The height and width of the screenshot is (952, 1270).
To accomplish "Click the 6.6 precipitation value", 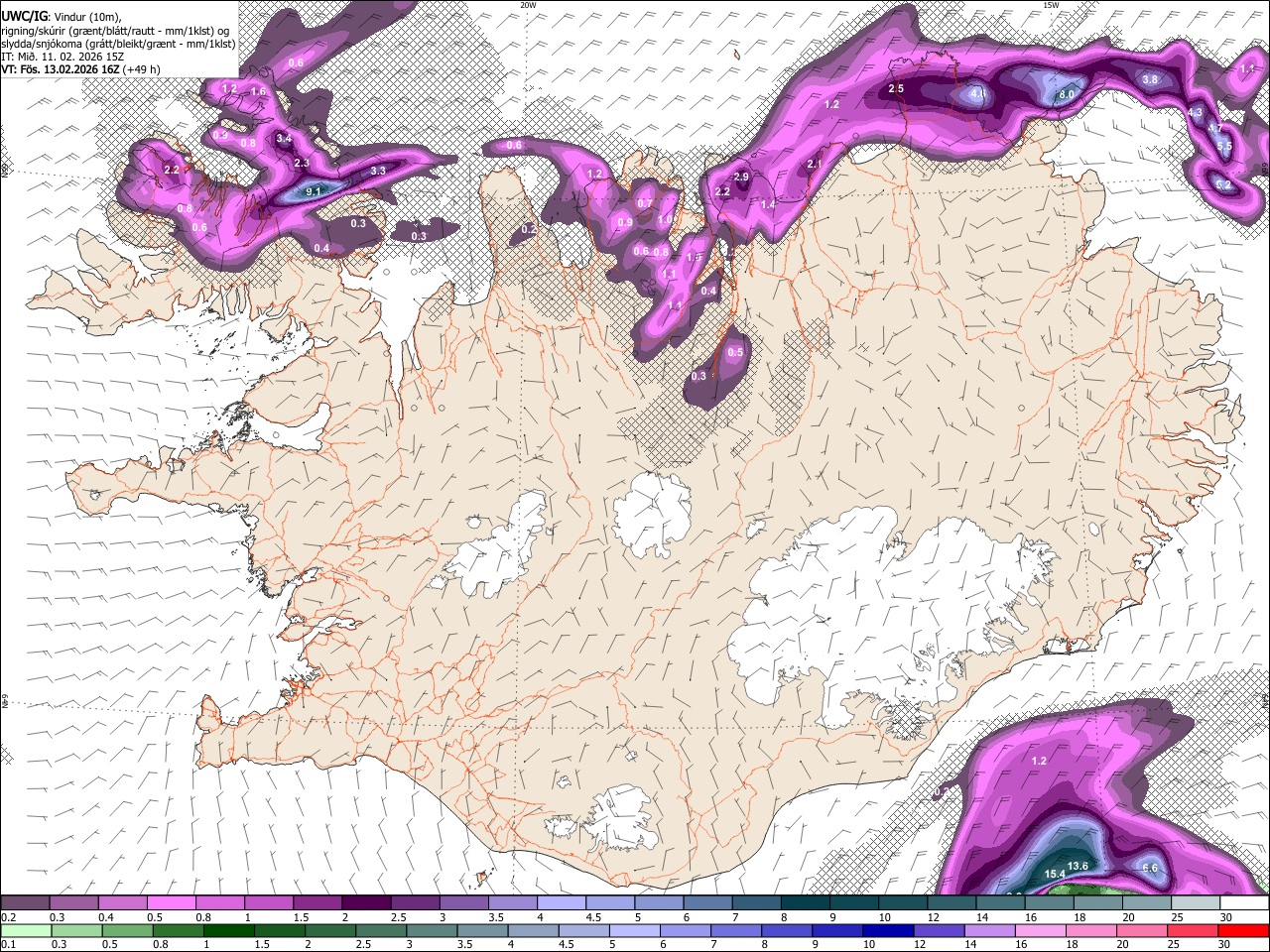I will (x=1151, y=868).
